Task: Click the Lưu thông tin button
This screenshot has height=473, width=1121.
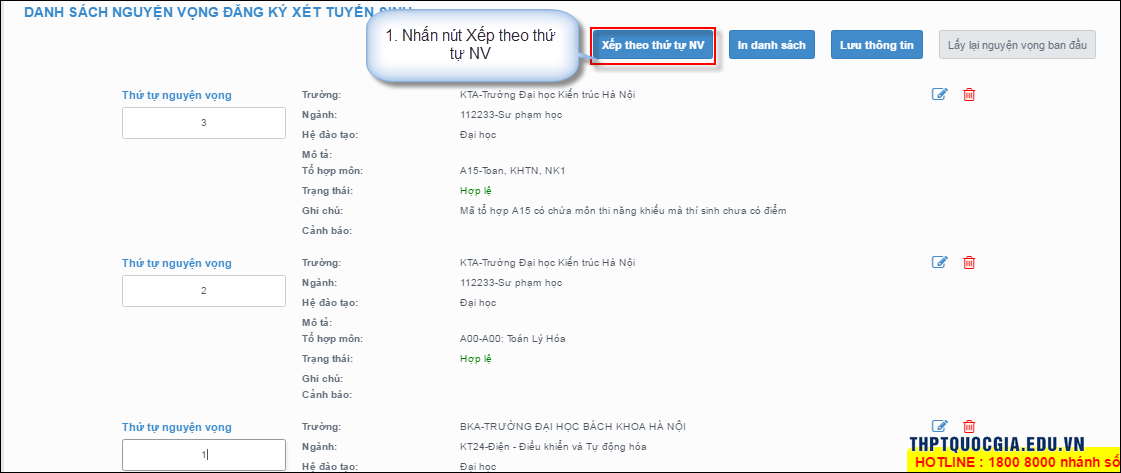Action: point(876,44)
